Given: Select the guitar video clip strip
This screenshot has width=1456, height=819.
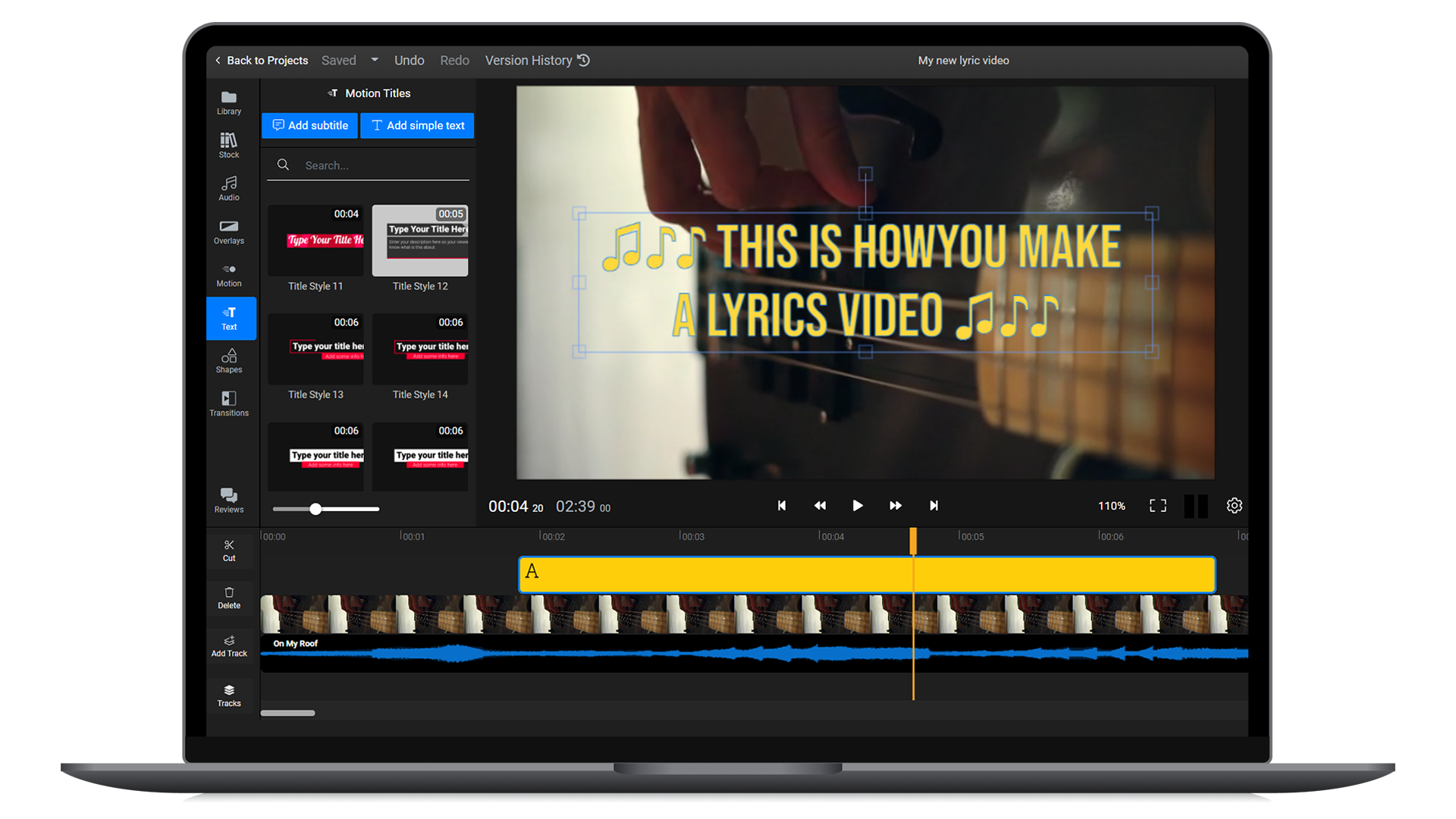Looking at the screenshot, I should pyautogui.click(x=754, y=614).
